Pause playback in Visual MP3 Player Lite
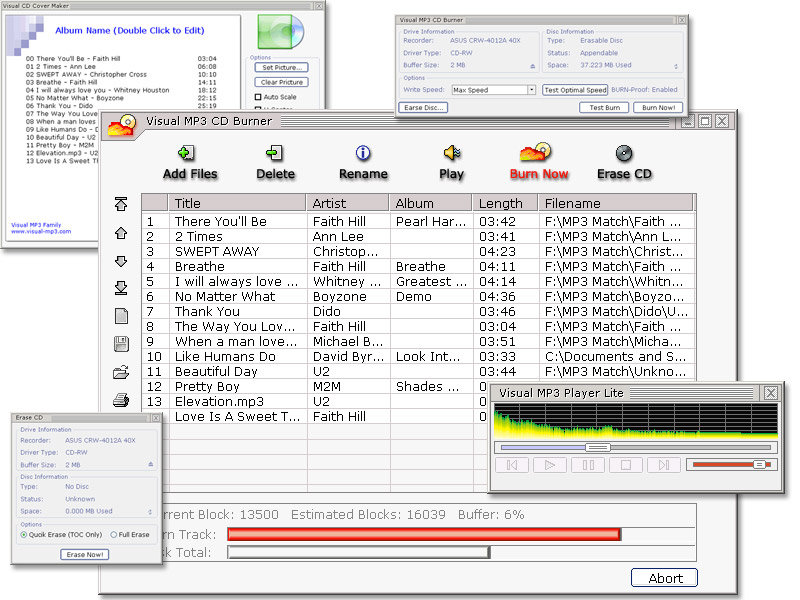 coord(588,465)
